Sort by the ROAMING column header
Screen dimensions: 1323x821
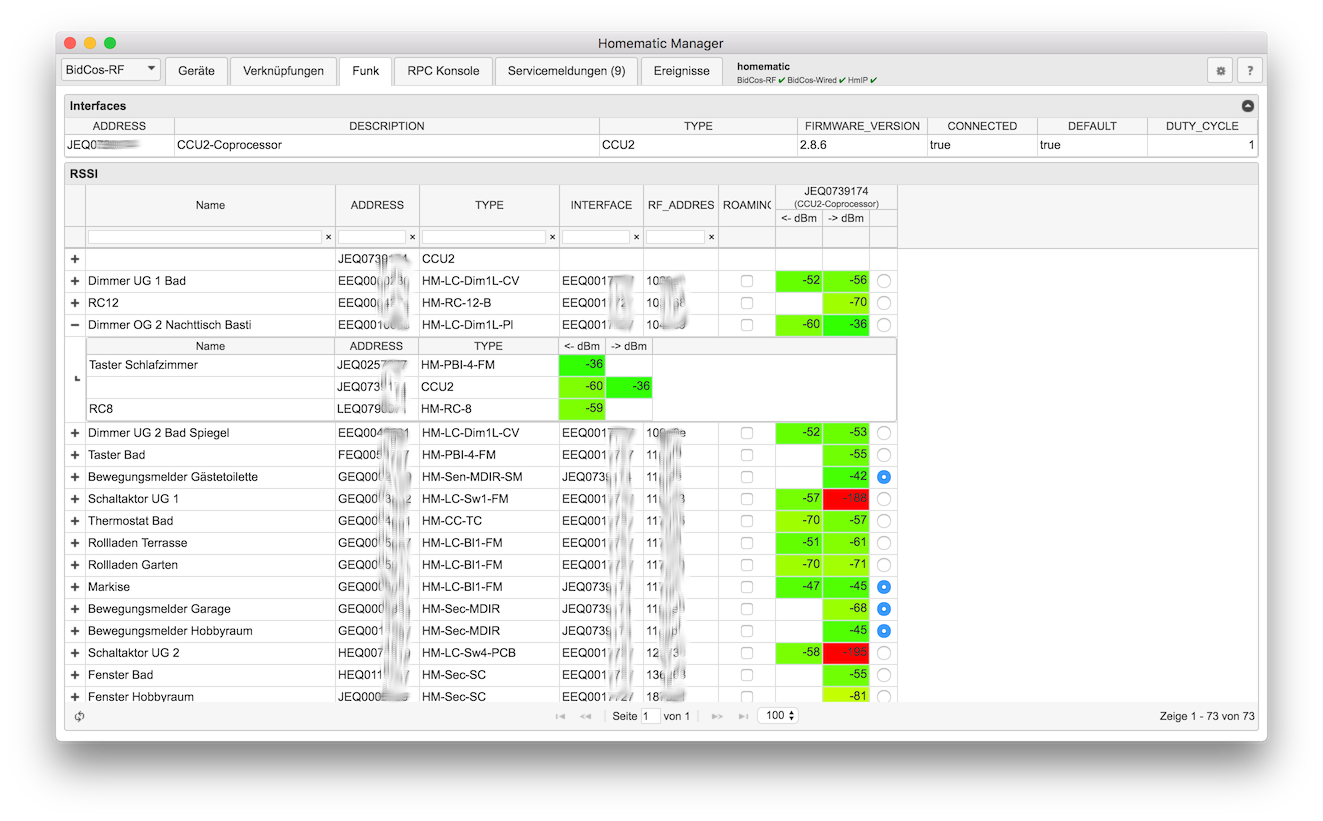coord(746,205)
